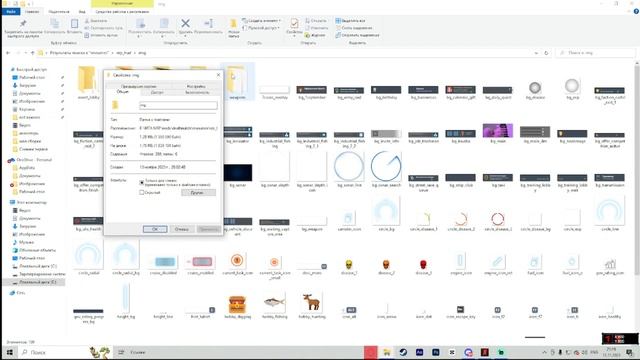Switch to Security tab in Properties dialog
This screenshot has height=360, width=640.
[197, 93]
